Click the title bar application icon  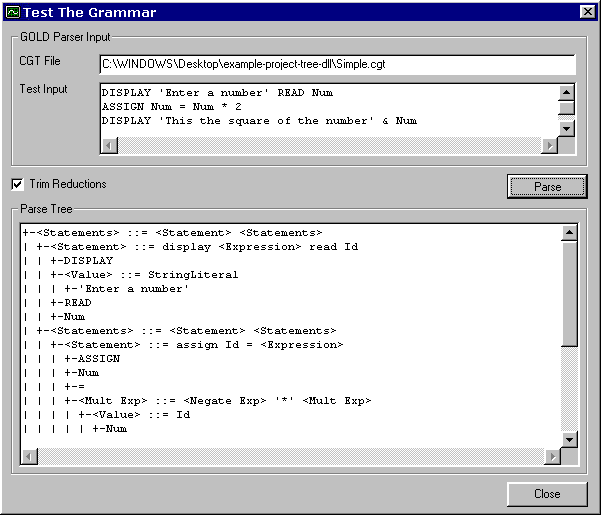point(12,12)
